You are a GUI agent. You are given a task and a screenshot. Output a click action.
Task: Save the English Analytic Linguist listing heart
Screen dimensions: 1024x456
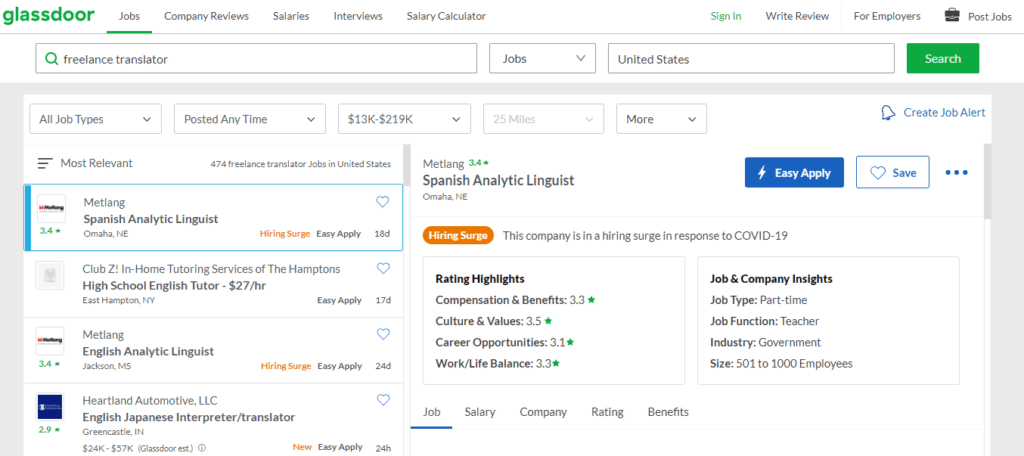[383, 334]
